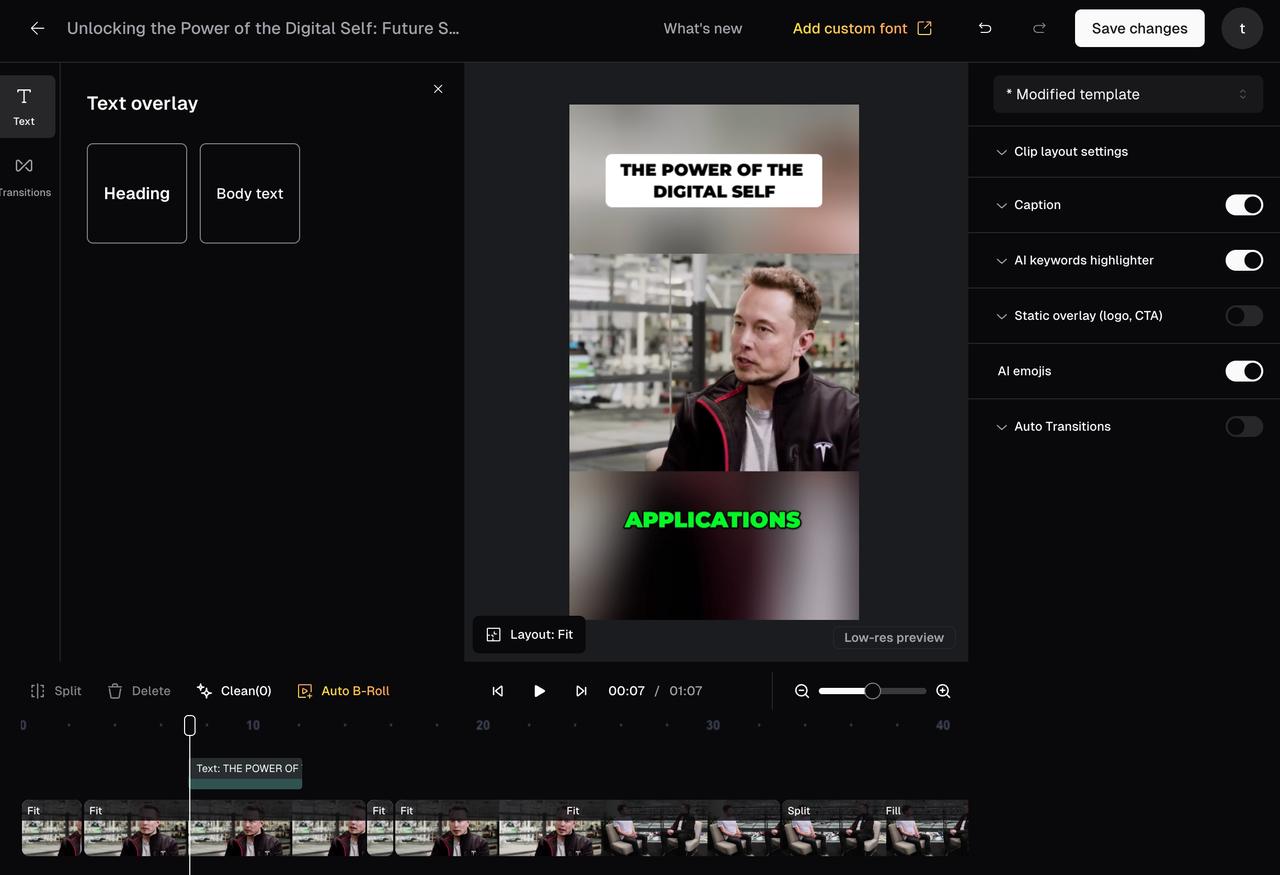
Task: Click Add custom font link
Action: (862, 28)
